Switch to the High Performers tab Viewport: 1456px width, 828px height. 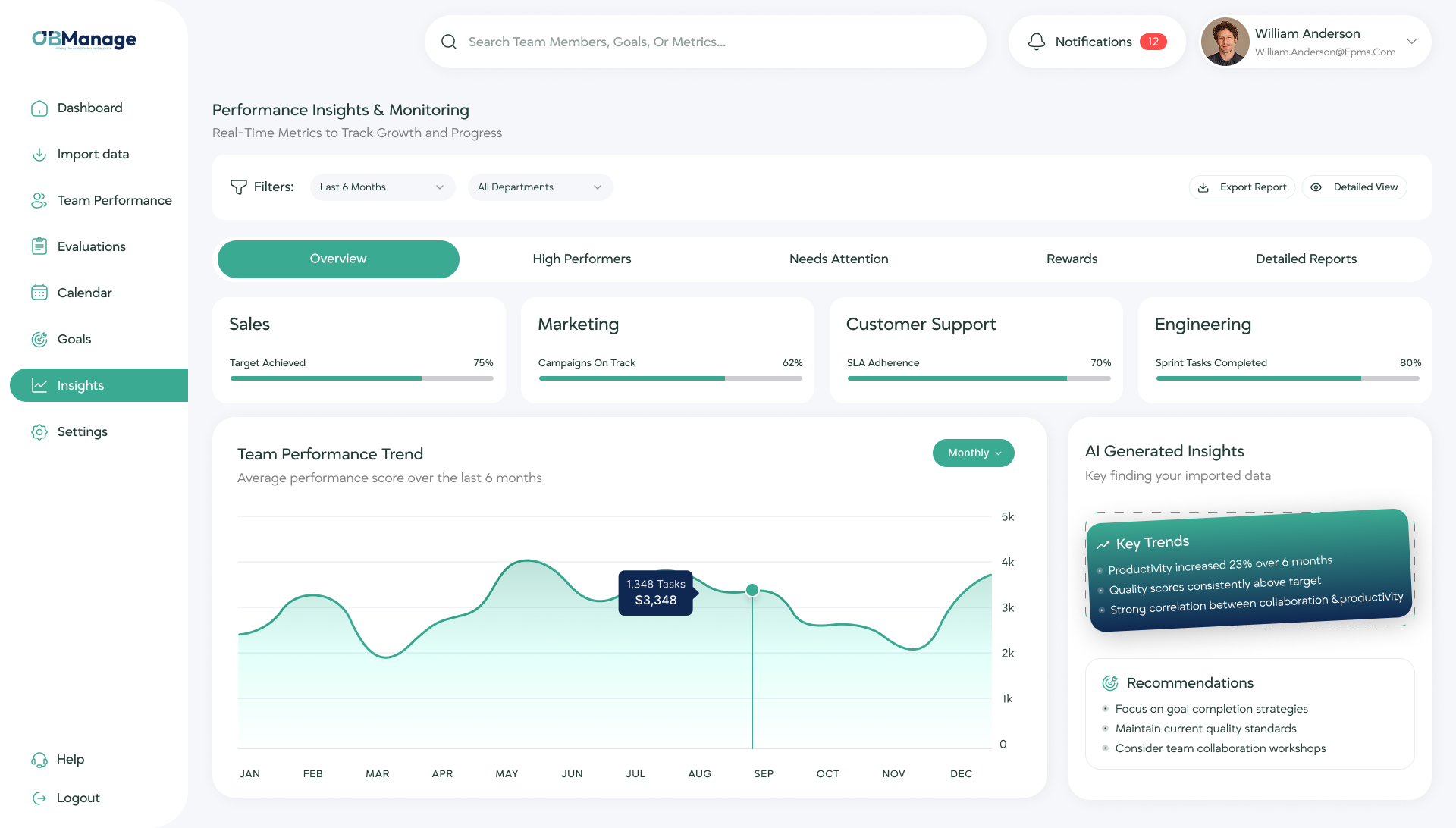point(582,259)
